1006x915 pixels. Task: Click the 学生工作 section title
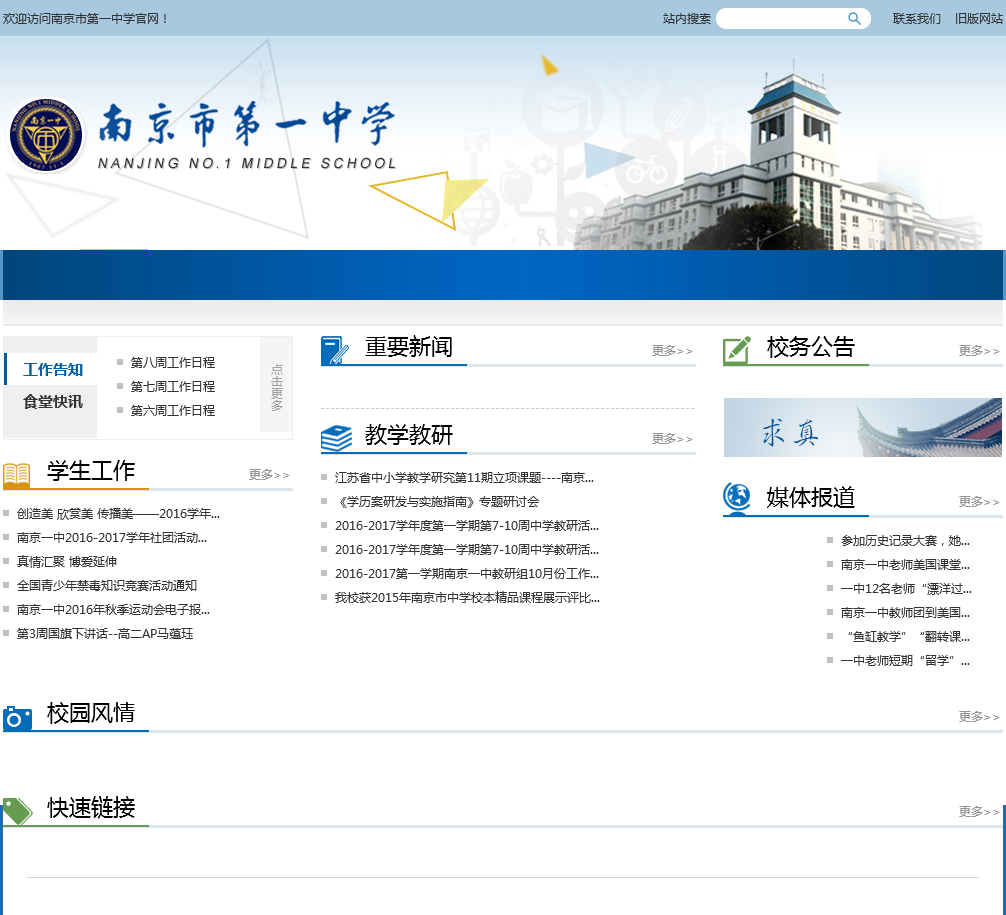[90, 471]
